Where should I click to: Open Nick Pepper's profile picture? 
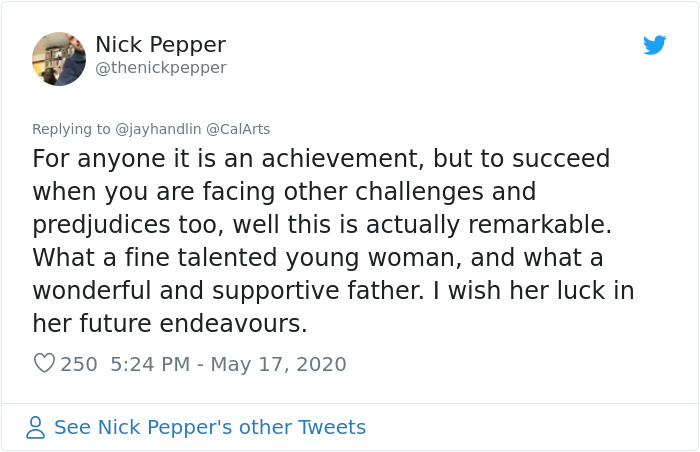point(59,59)
